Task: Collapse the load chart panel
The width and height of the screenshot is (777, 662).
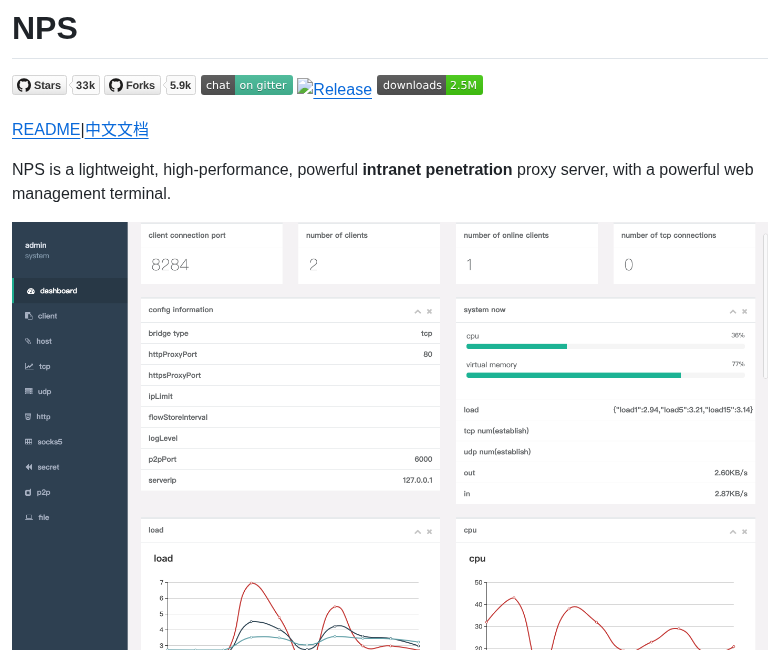Action: (418, 532)
